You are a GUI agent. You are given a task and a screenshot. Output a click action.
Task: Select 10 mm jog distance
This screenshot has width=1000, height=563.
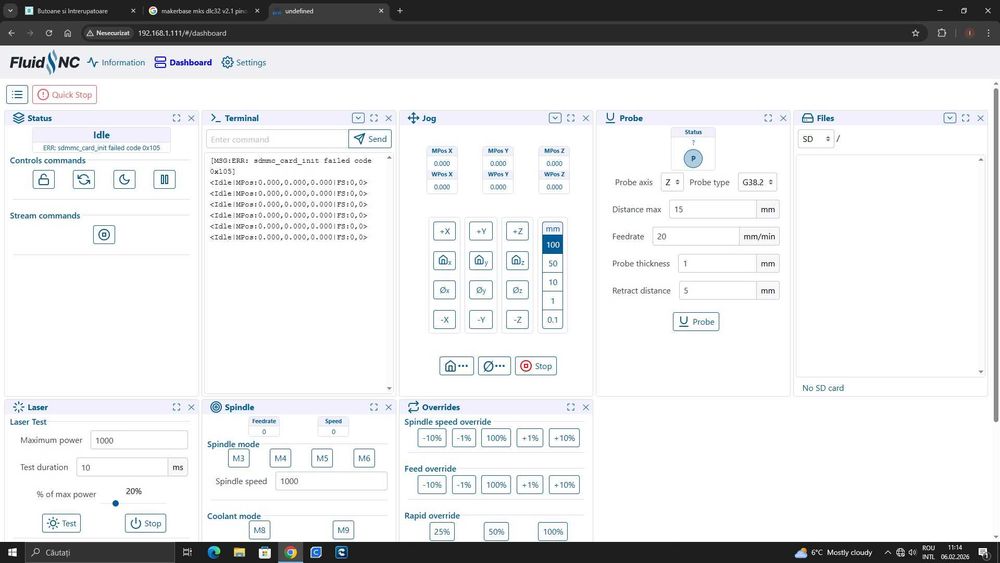click(x=552, y=282)
